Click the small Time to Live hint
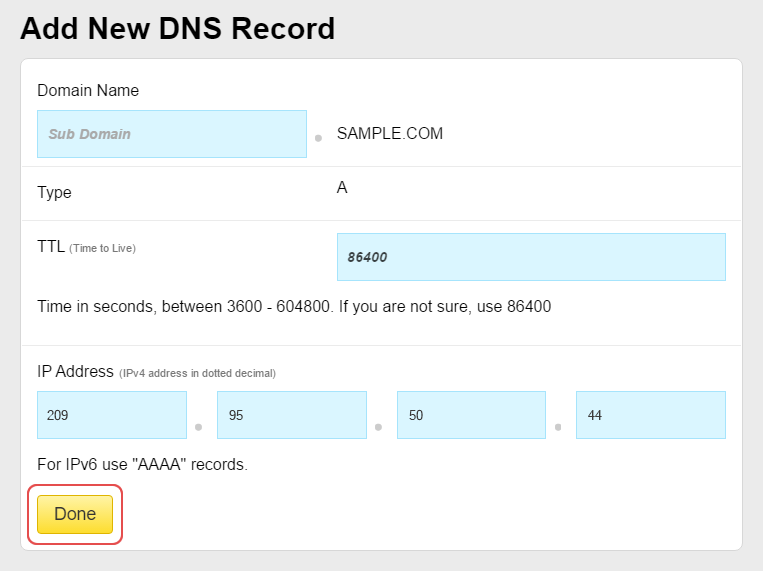The height and width of the screenshot is (571, 763). 102,248
